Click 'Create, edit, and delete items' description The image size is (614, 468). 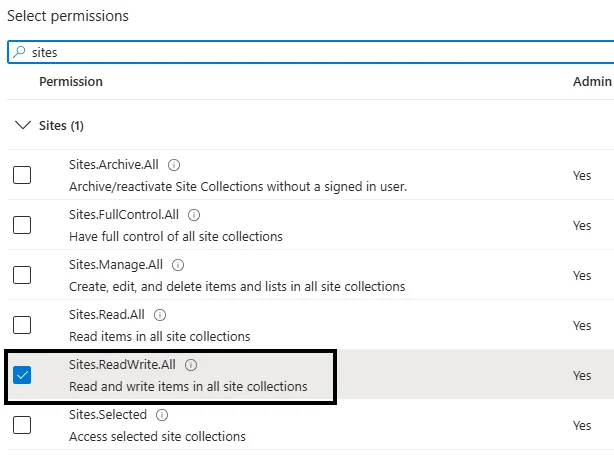click(x=237, y=287)
